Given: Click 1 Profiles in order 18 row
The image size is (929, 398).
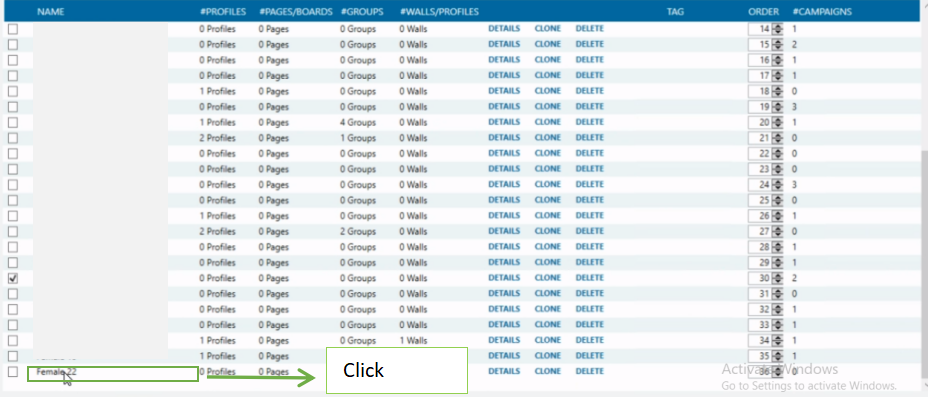Looking at the screenshot, I should (217, 91).
